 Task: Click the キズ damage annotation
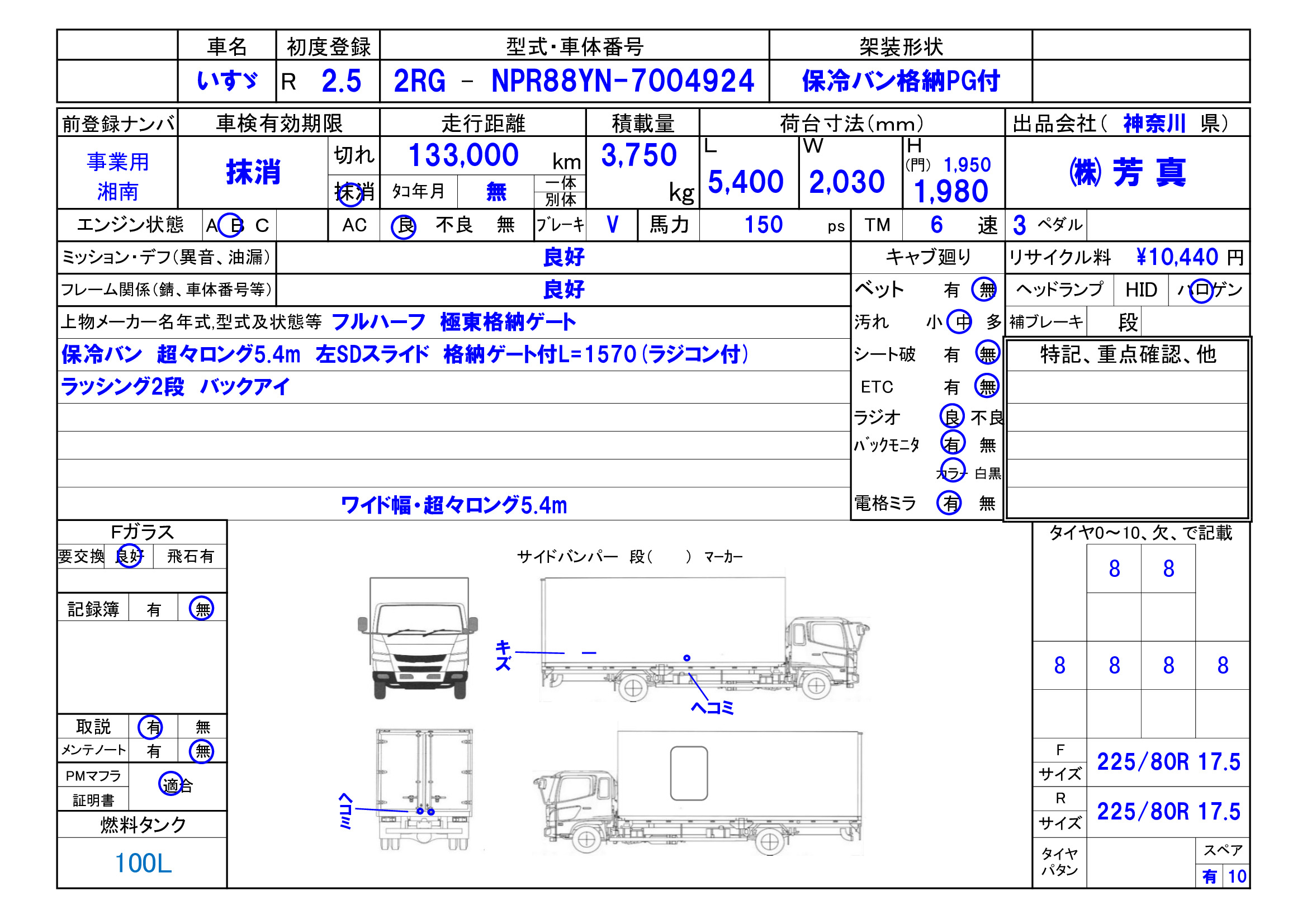(x=503, y=655)
